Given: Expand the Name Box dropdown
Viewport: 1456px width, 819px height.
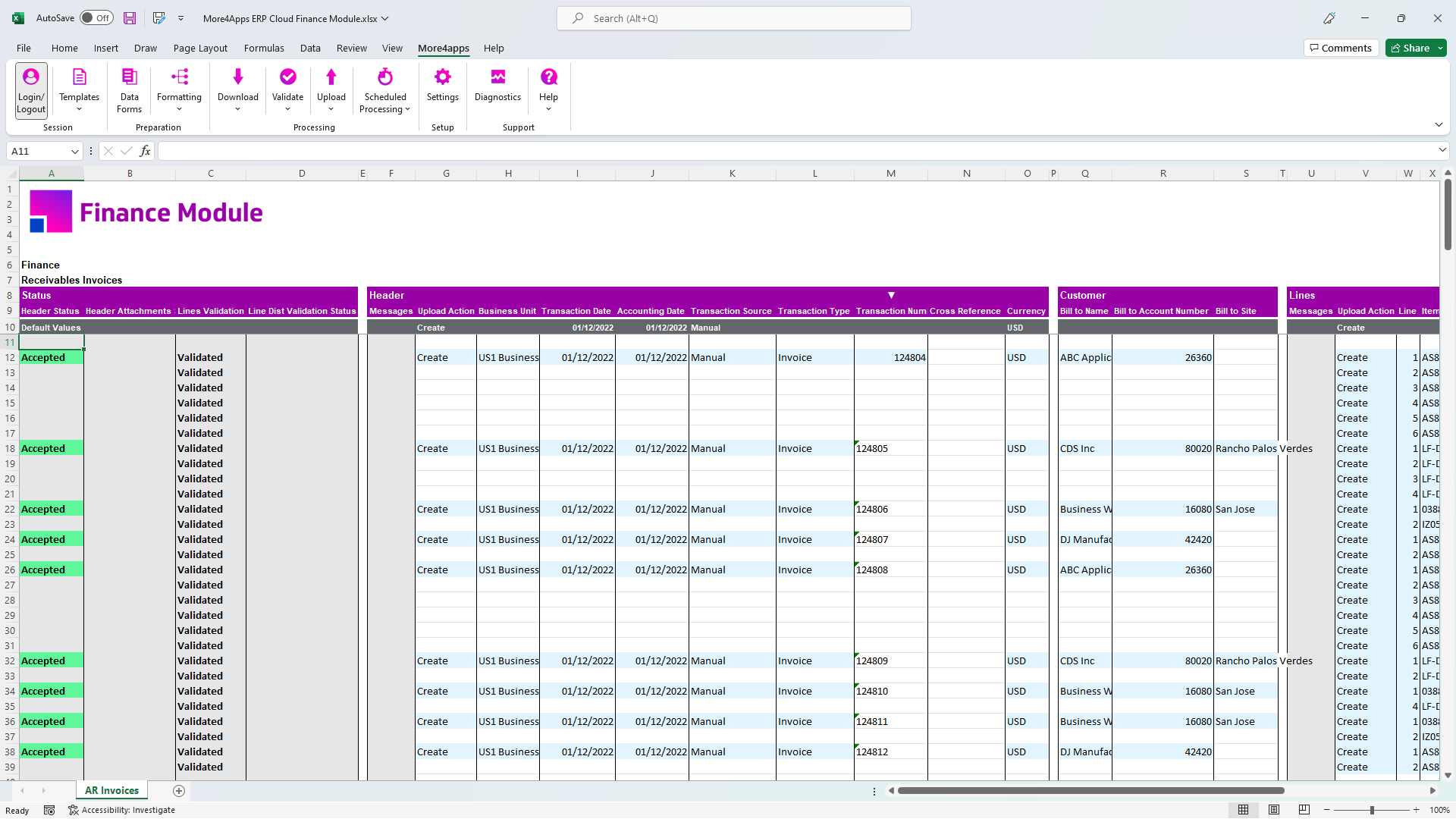Looking at the screenshot, I should click(74, 151).
